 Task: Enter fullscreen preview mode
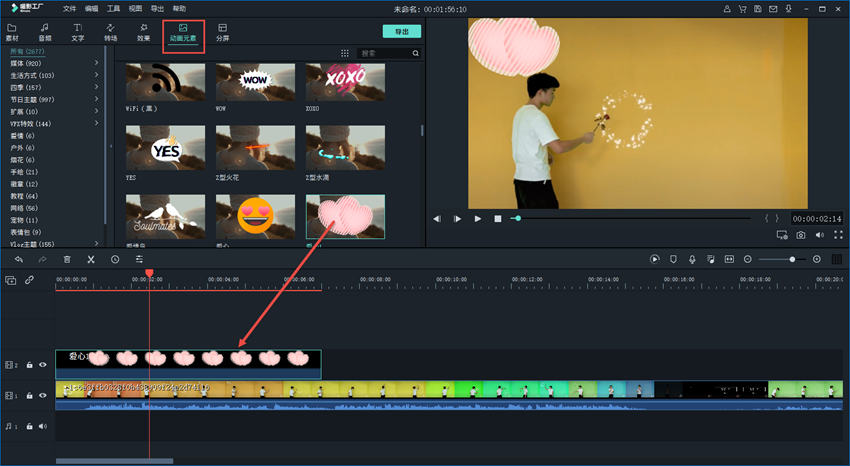pos(838,235)
